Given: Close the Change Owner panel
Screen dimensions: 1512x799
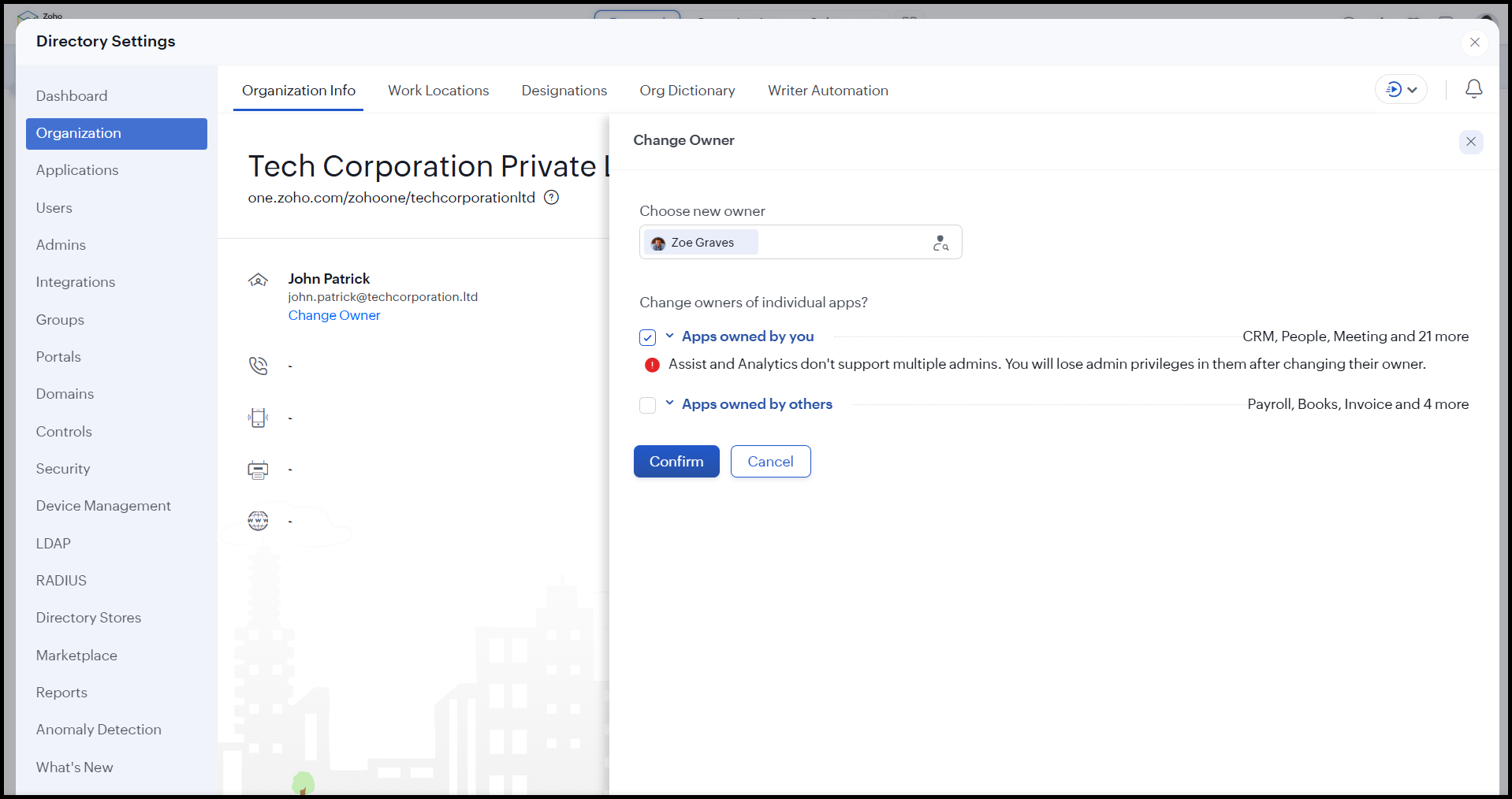Looking at the screenshot, I should (1470, 142).
